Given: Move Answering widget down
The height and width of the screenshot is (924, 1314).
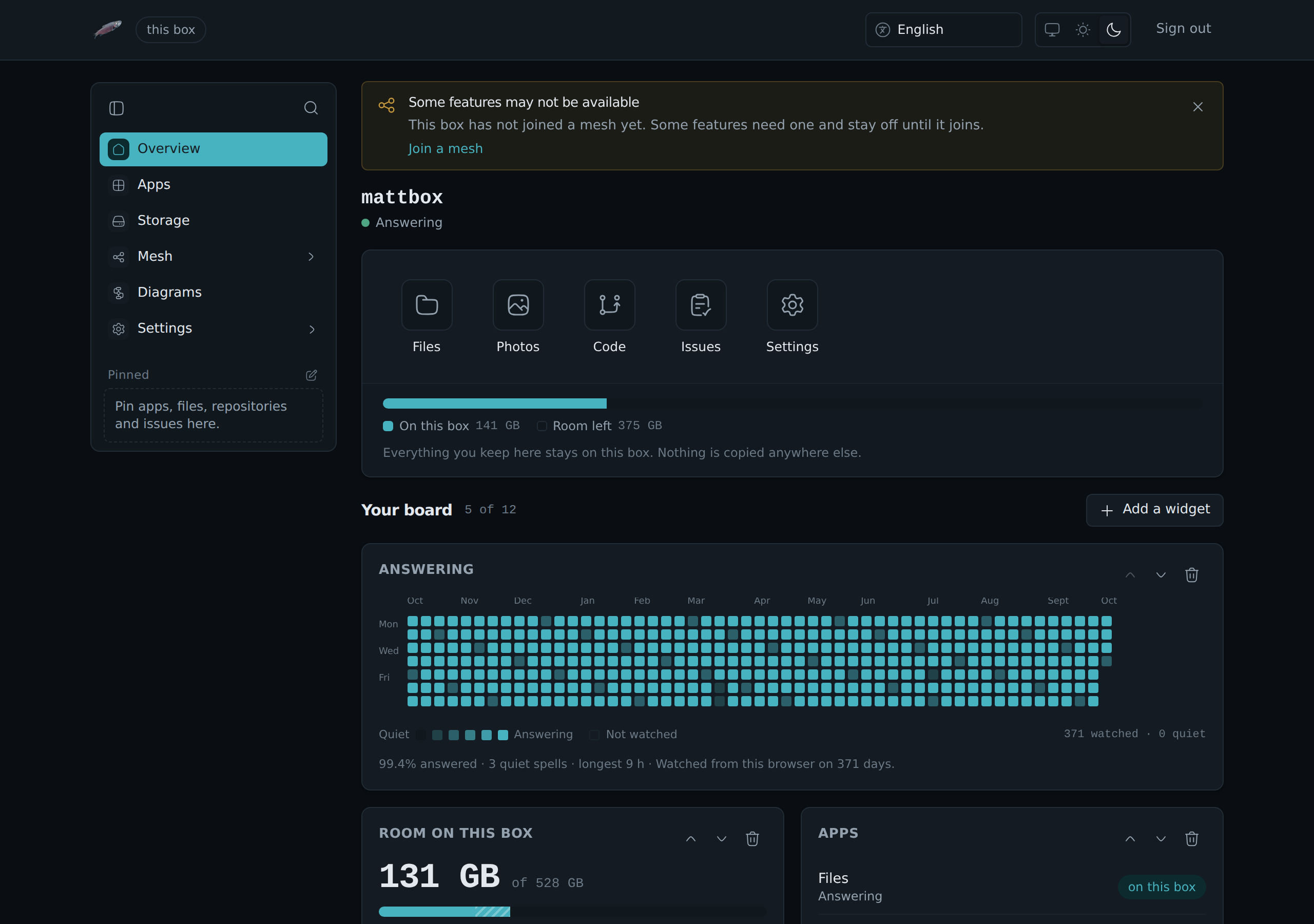Looking at the screenshot, I should tap(1161, 575).
